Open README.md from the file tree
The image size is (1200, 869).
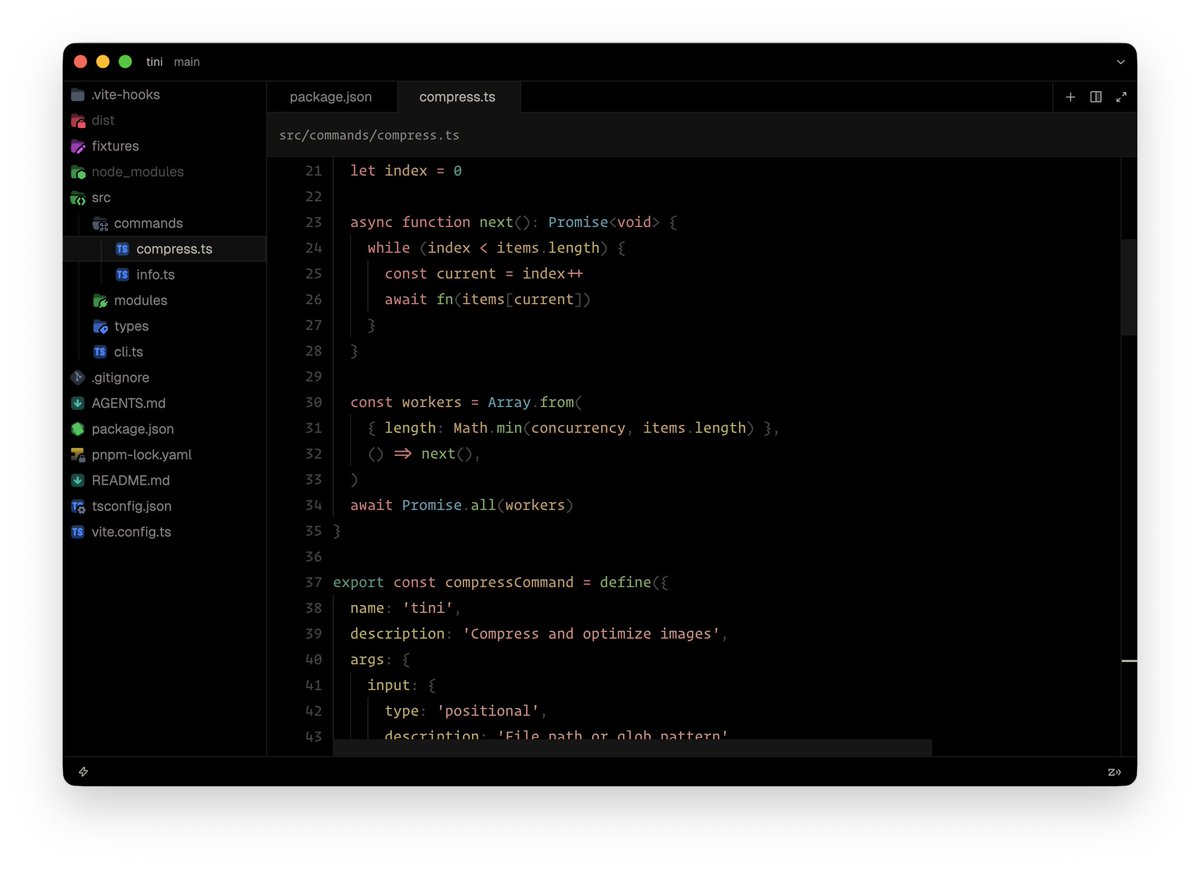pos(165,480)
